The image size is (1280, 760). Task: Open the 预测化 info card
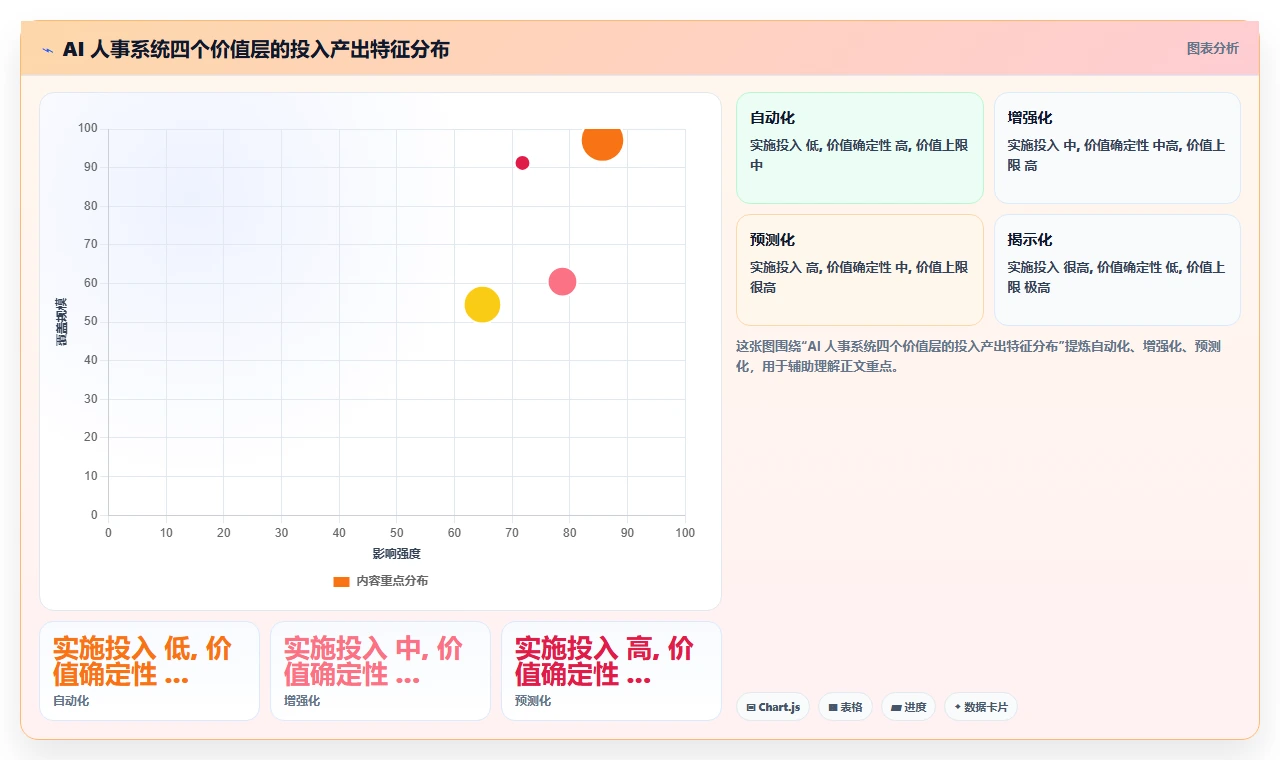tap(860, 270)
